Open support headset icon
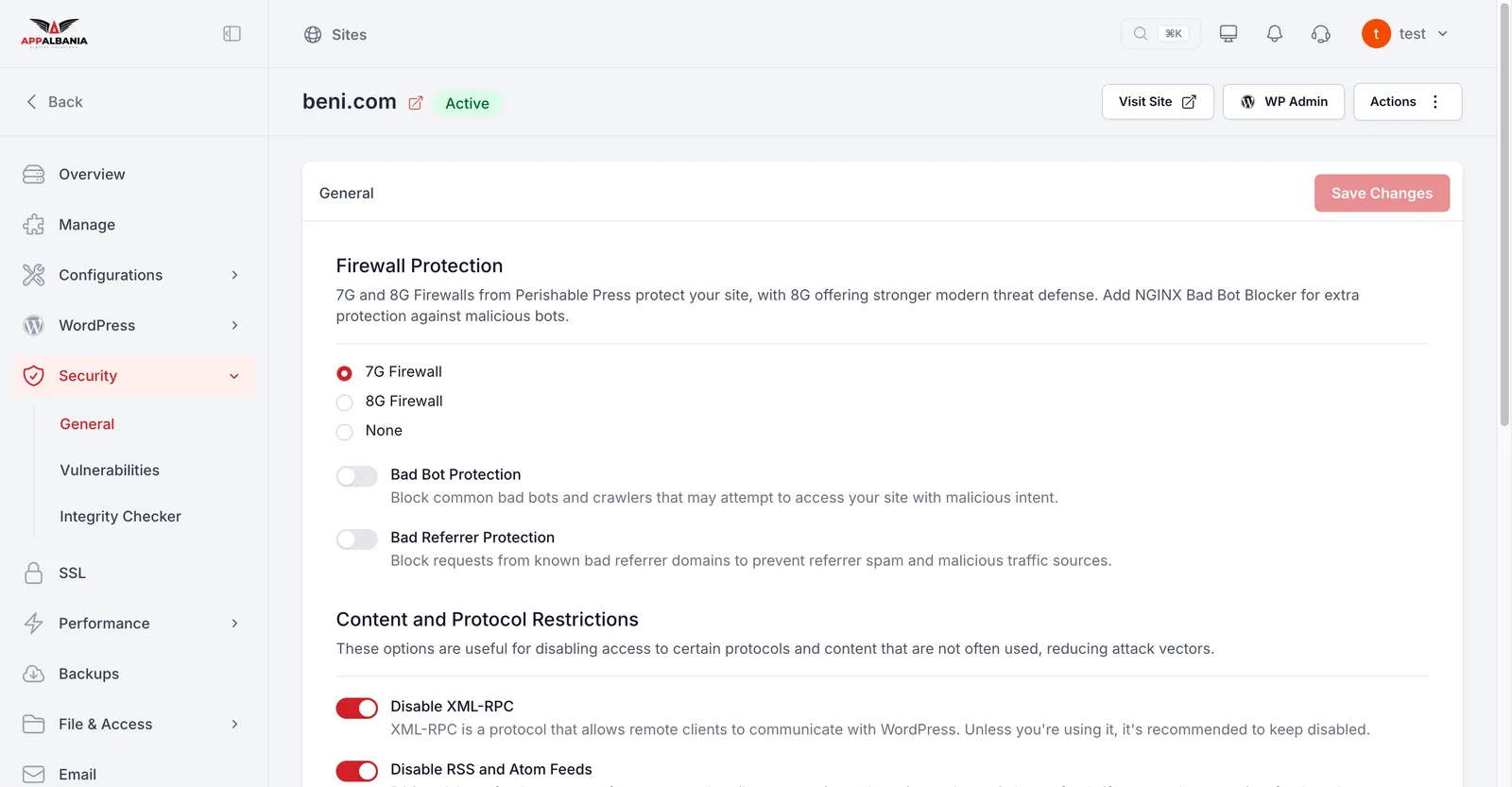This screenshot has height=787, width=1512. [x=1321, y=34]
